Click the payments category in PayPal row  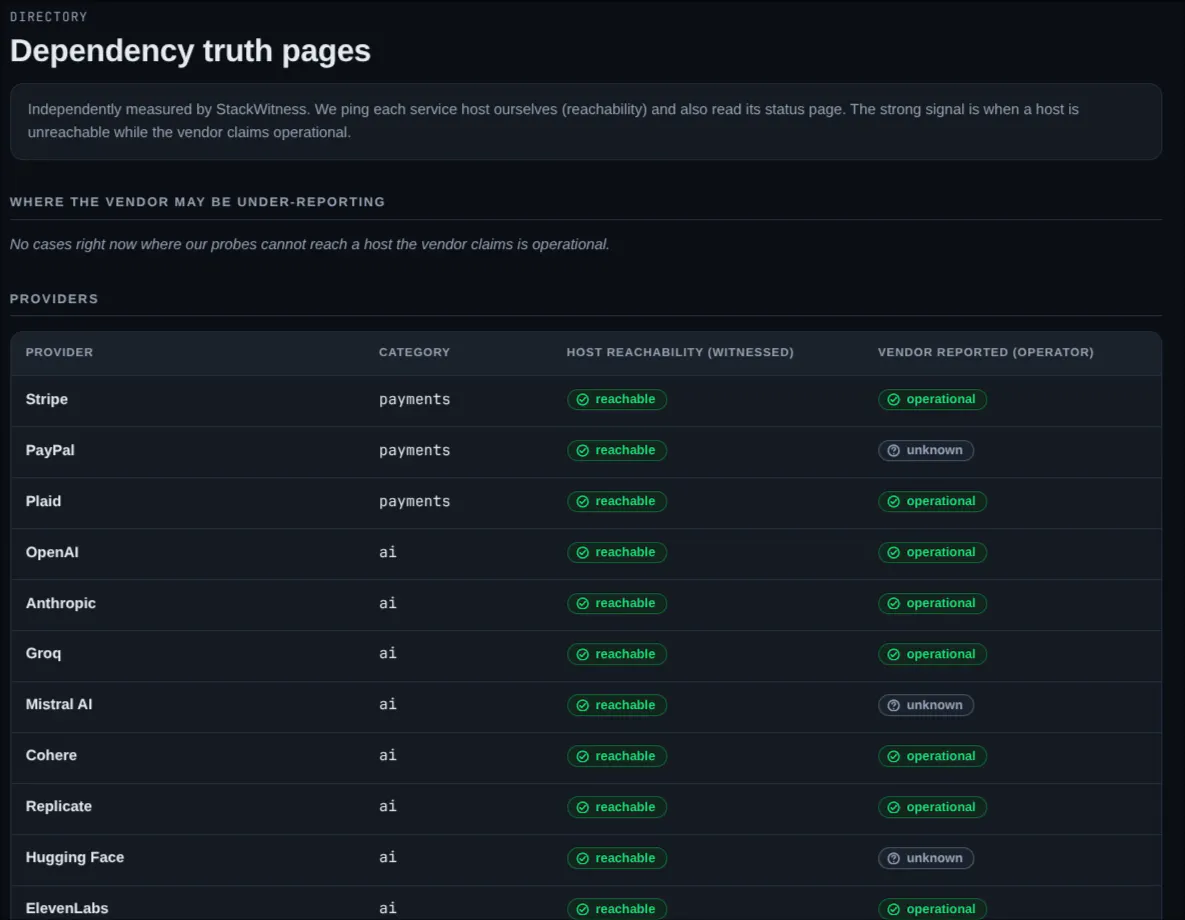pyautogui.click(x=414, y=451)
